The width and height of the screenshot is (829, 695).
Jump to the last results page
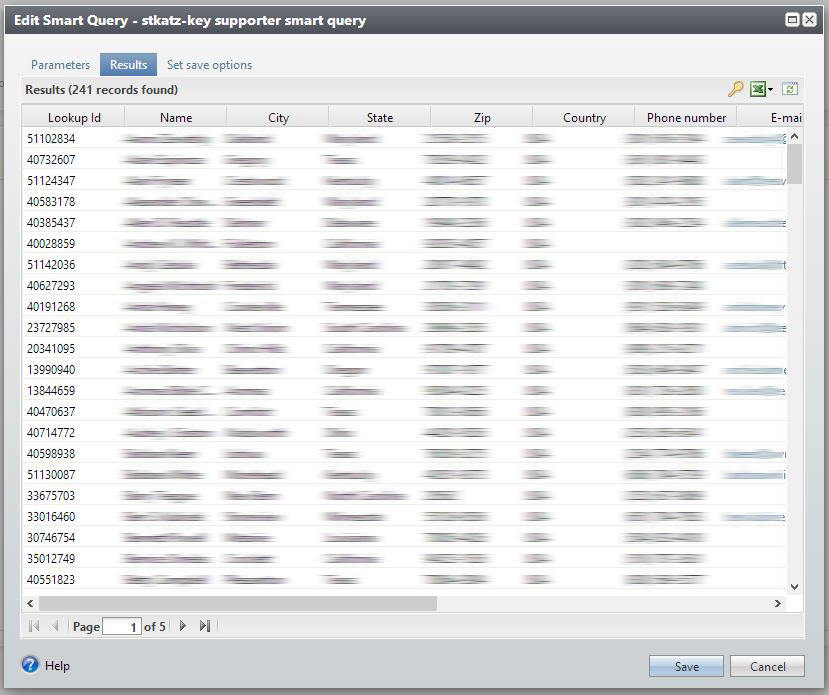(204, 626)
